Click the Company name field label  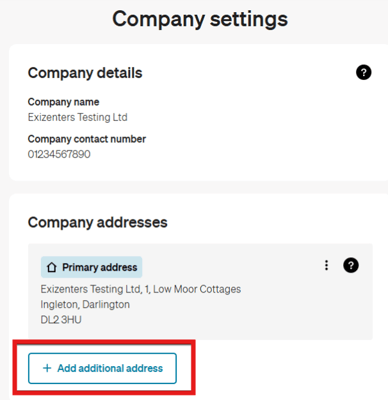point(63,102)
